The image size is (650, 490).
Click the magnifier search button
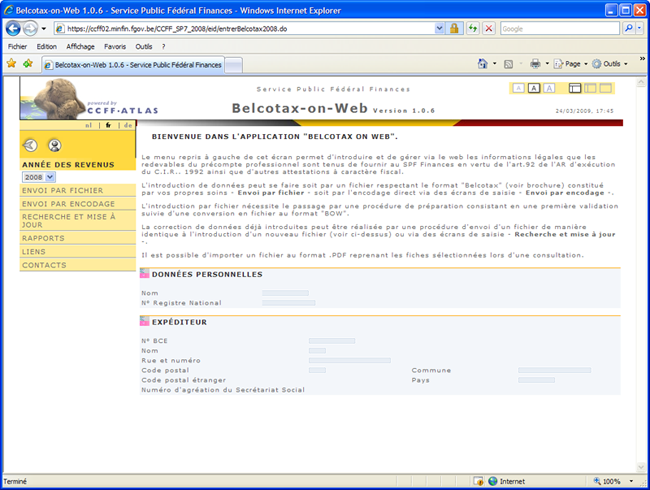(628, 29)
